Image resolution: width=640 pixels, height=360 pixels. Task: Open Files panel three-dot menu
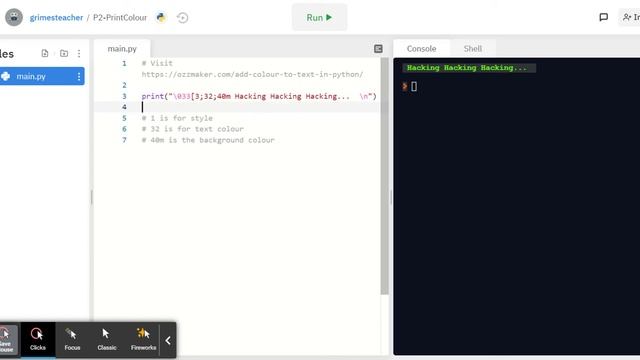click(x=79, y=53)
